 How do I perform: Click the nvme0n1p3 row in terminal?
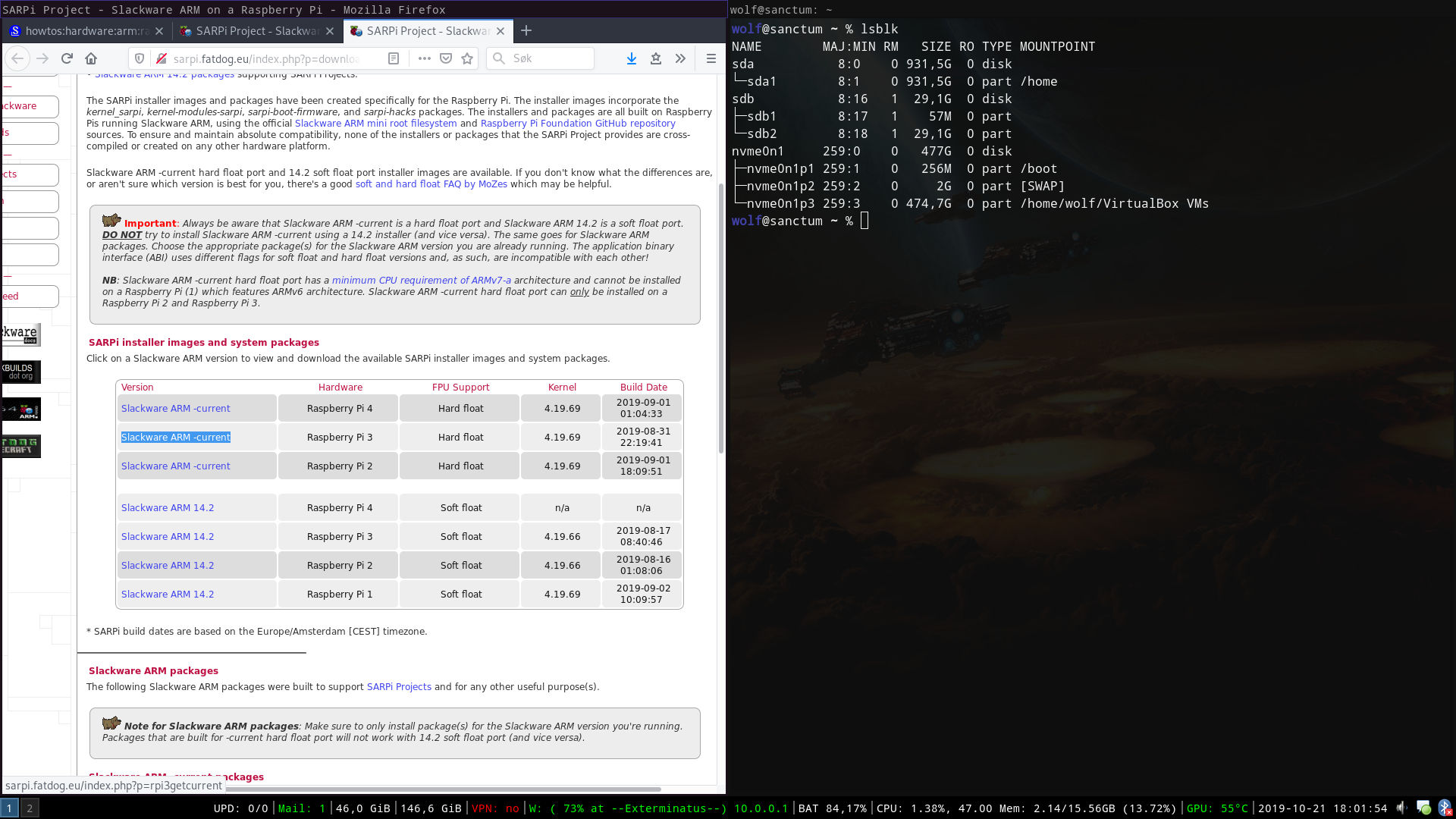point(970,203)
